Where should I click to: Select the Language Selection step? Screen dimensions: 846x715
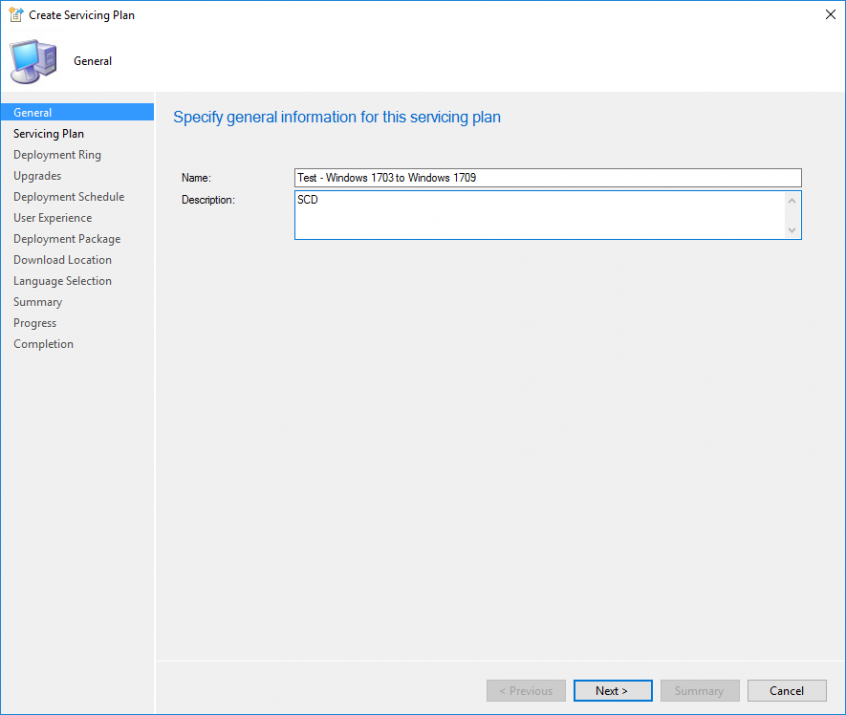pos(62,280)
